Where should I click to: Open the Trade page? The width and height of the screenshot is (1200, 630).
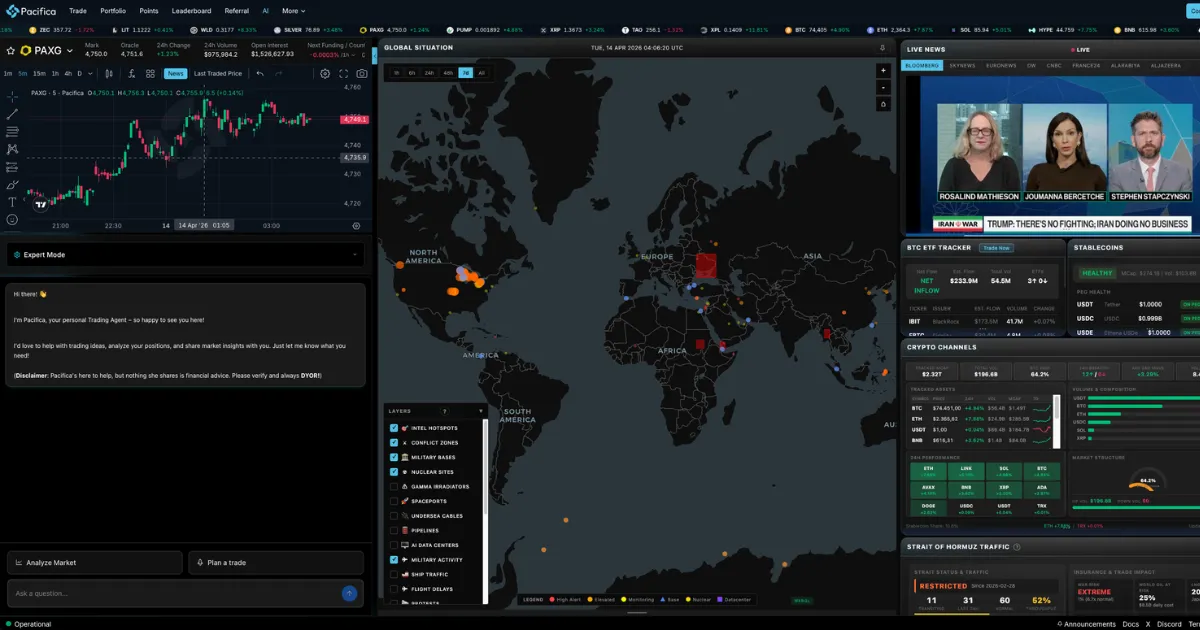78,11
